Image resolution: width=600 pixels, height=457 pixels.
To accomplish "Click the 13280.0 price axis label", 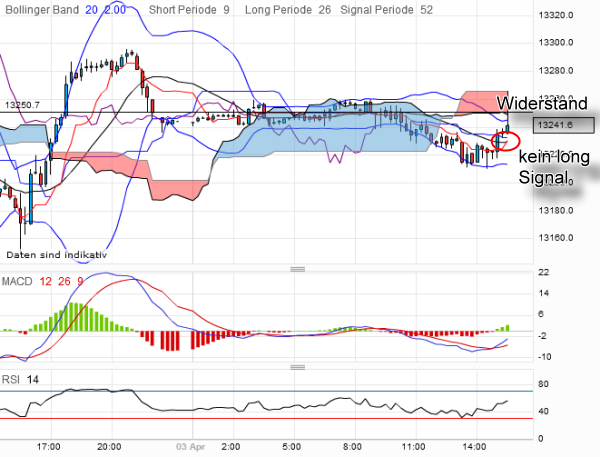I will click(x=556, y=71).
